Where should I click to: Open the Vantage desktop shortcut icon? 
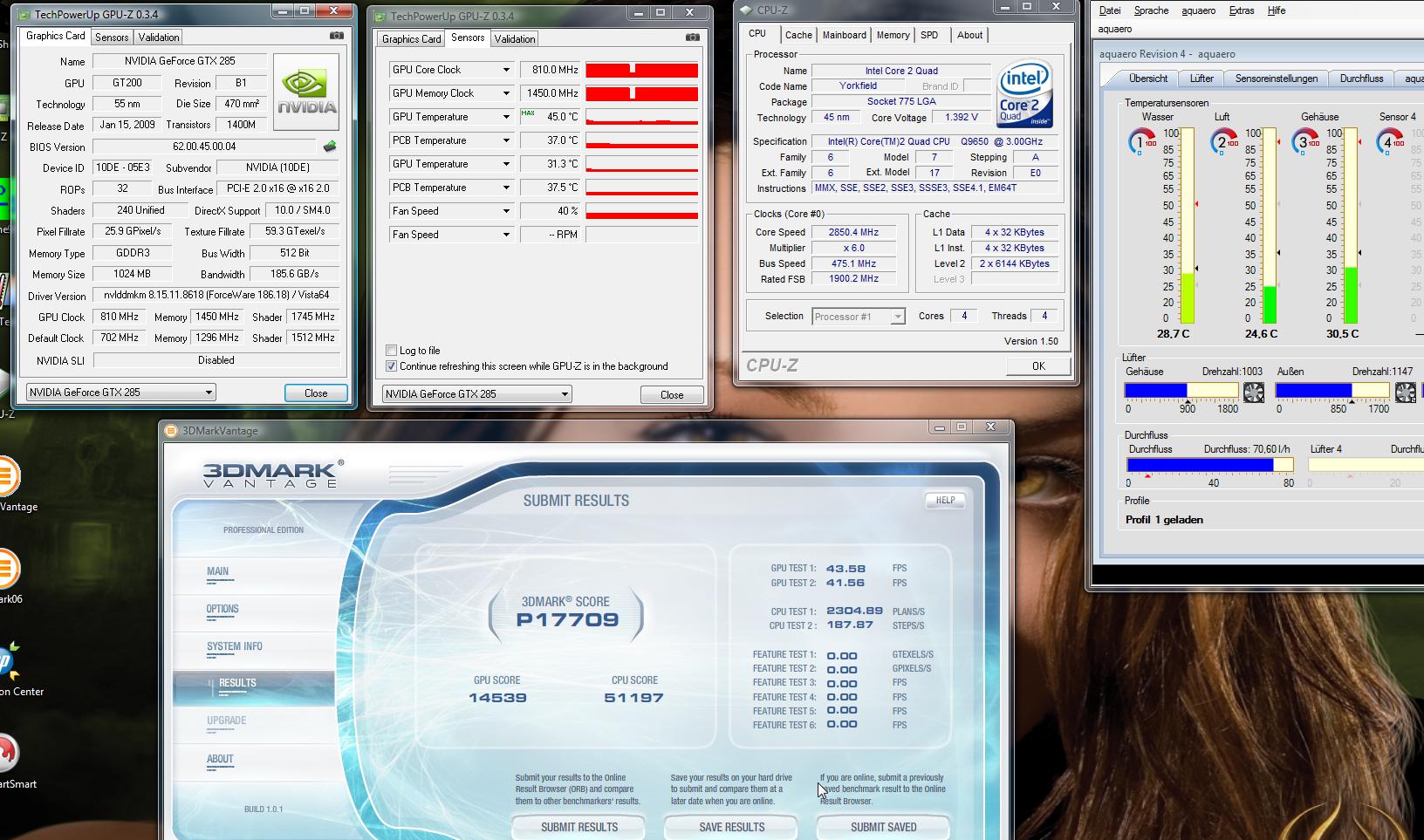coord(7,477)
